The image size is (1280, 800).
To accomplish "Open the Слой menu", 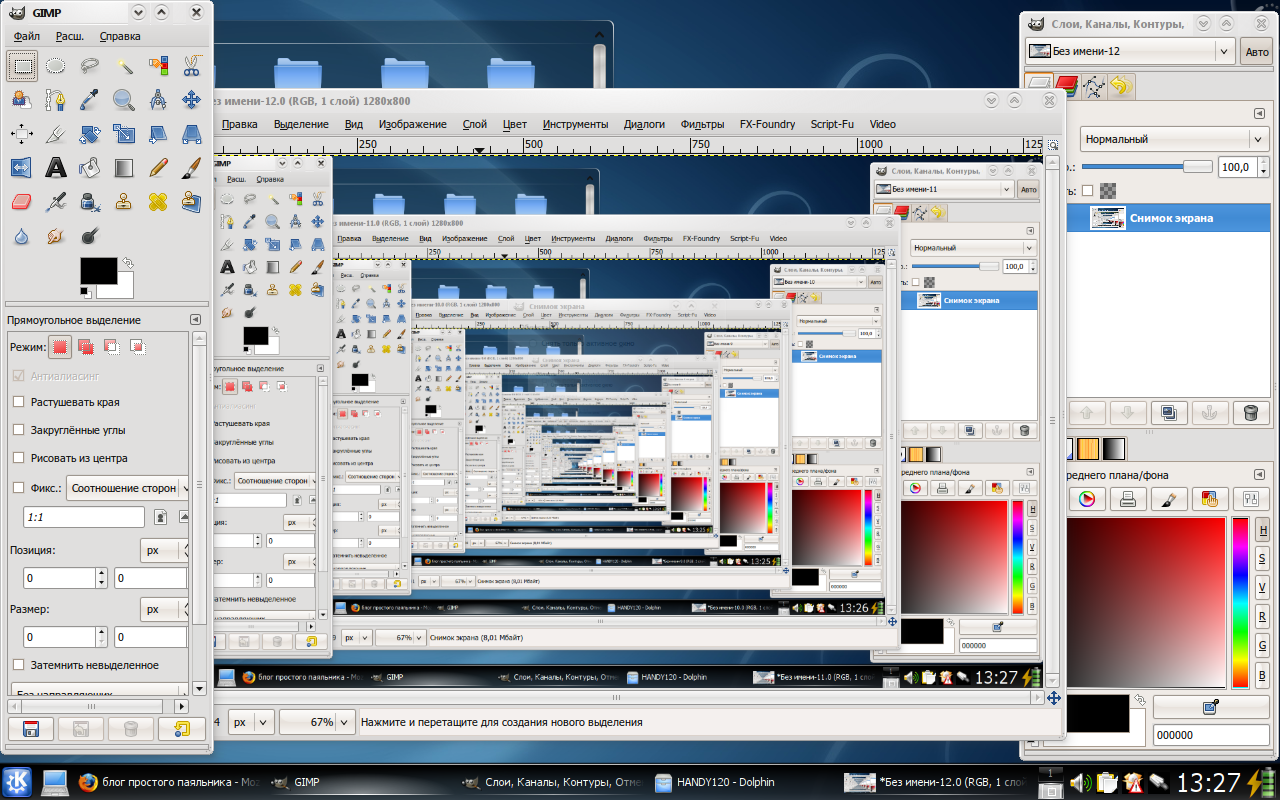I will (x=475, y=124).
